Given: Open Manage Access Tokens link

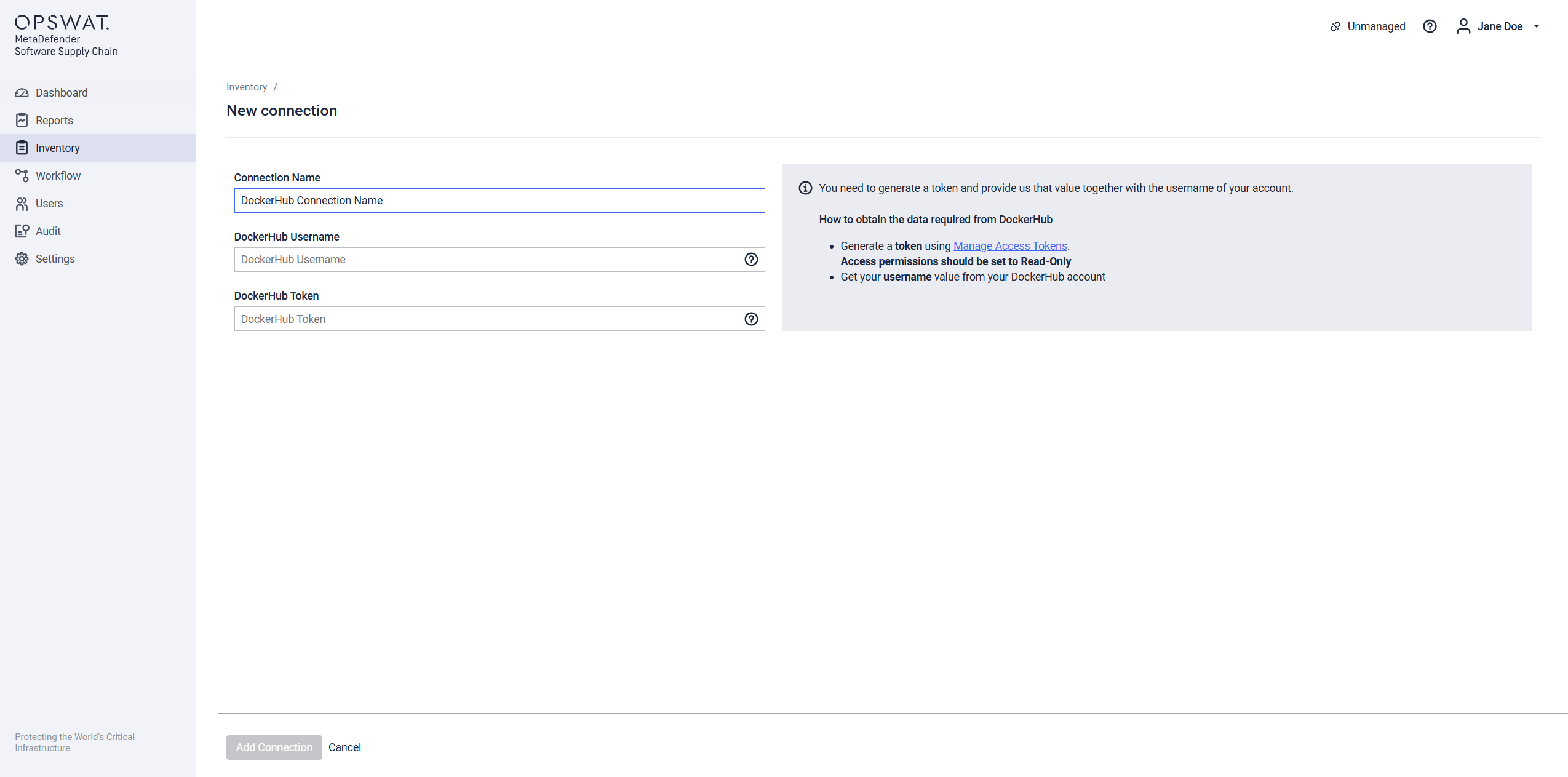Looking at the screenshot, I should coord(1010,246).
